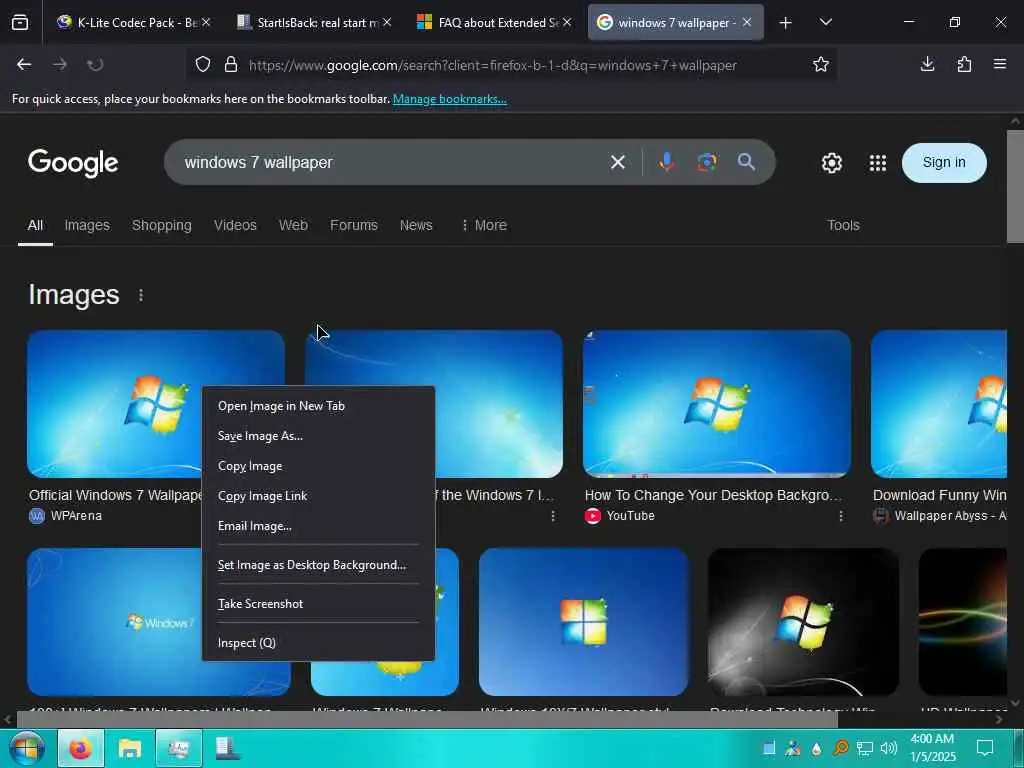Open the Images search filter
Image resolution: width=1024 pixels, height=768 pixels.
click(87, 225)
